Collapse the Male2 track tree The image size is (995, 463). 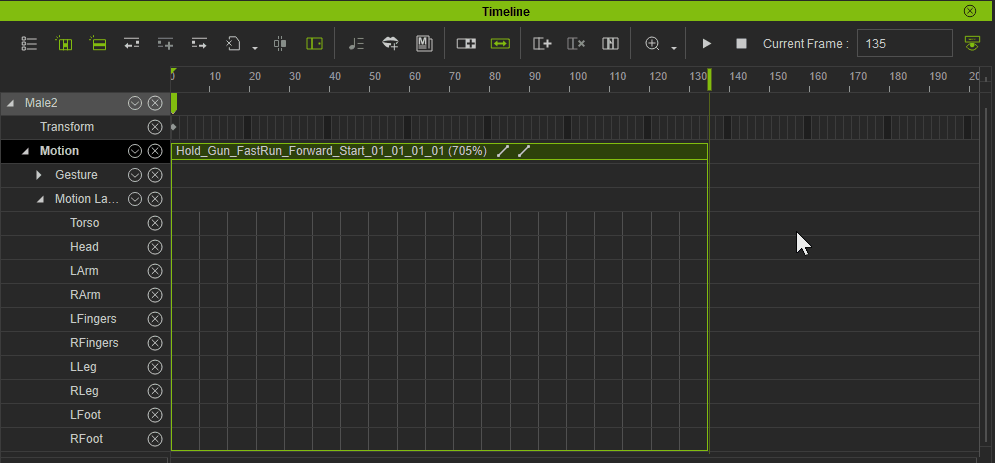[x=10, y=103]
